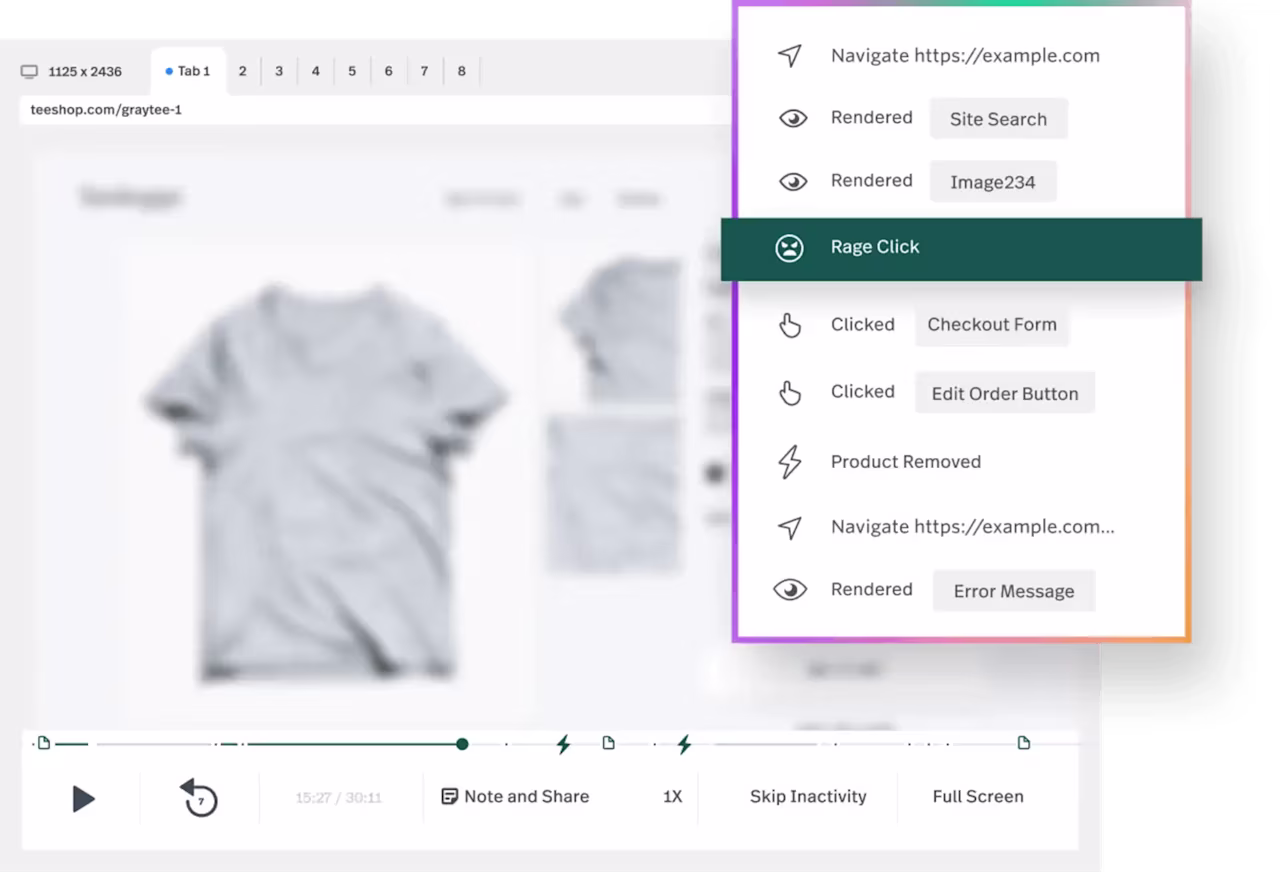Click the pointer icon beside Edit Order Button
This screenshot has width=1280, height=872.
[790, 392]
